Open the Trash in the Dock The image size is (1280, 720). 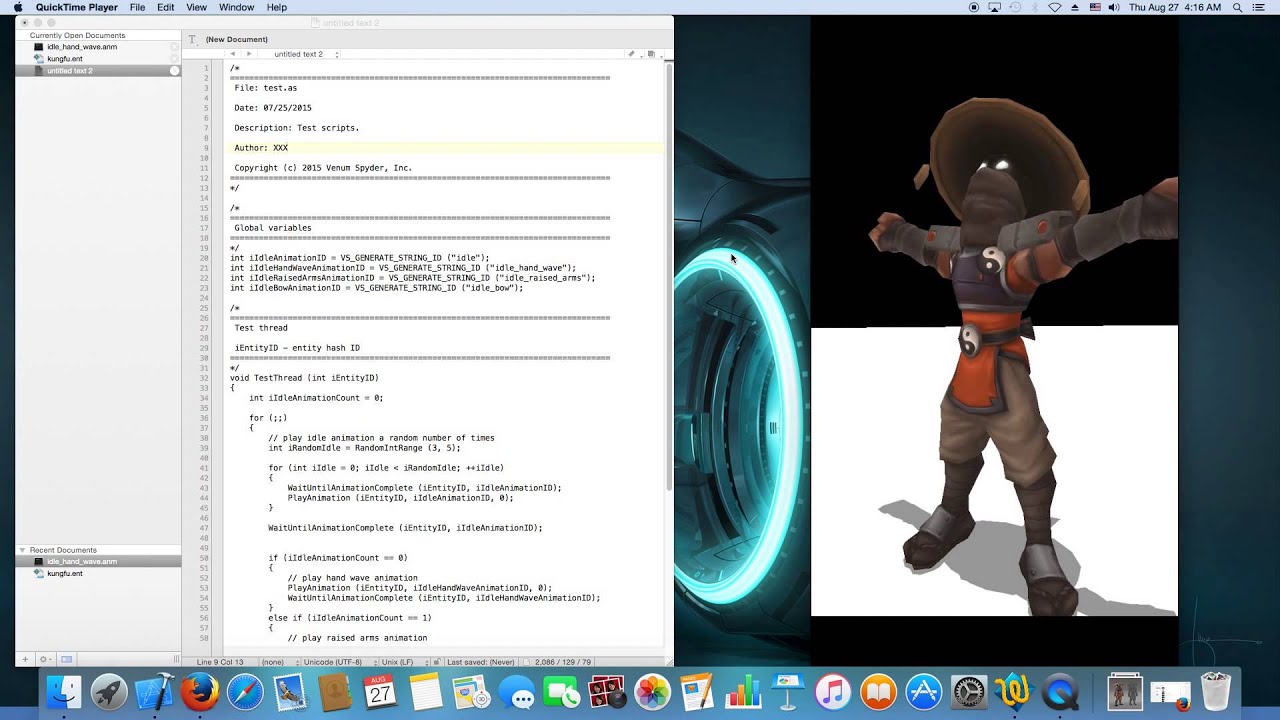click(1215, 692)
